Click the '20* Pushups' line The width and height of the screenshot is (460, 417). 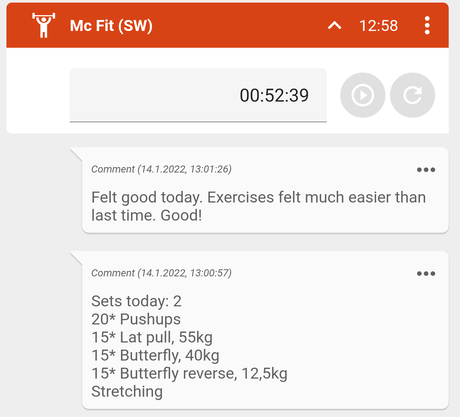tap(136, 319)
